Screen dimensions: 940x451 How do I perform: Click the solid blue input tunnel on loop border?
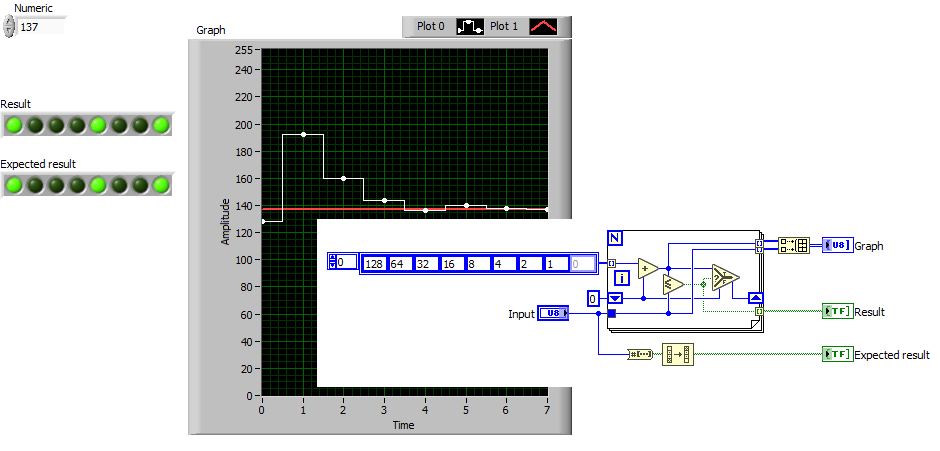[x=611, y=313]
